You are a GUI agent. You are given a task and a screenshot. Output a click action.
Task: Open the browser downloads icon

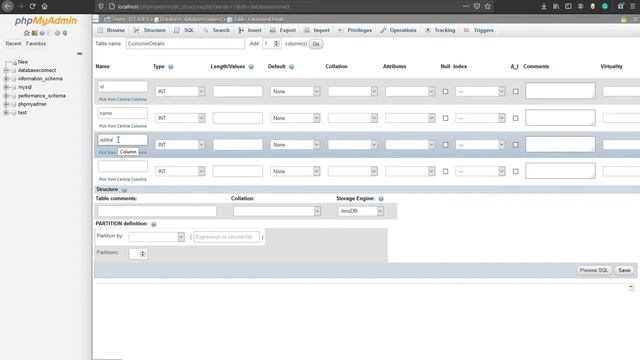[x=544, y=6]
